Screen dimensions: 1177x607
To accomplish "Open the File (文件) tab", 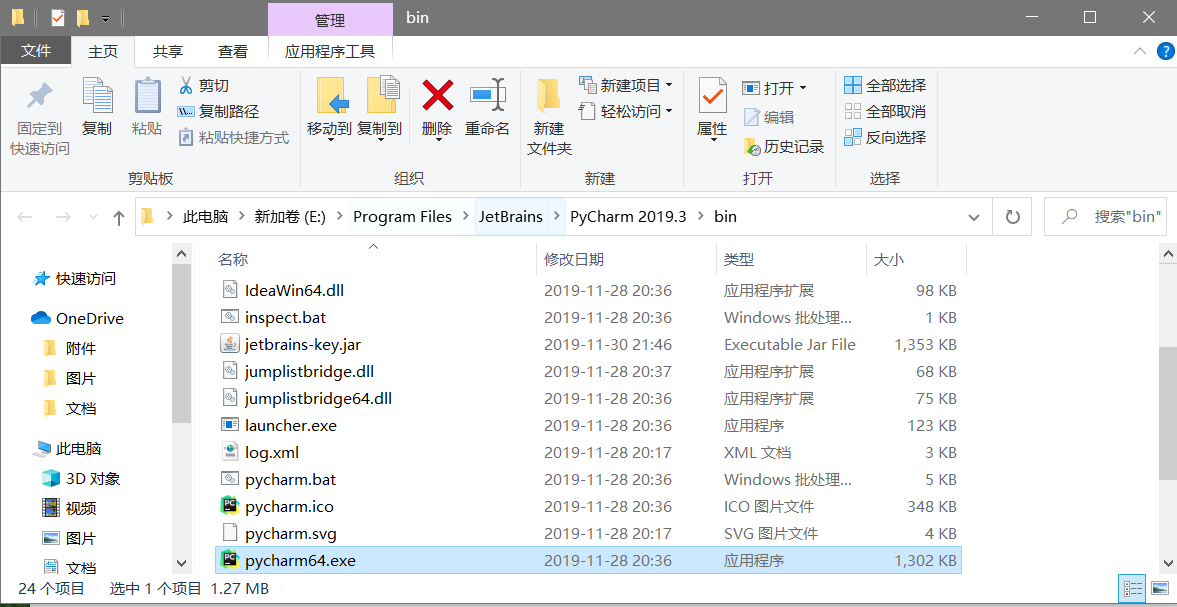I will 35,51.
